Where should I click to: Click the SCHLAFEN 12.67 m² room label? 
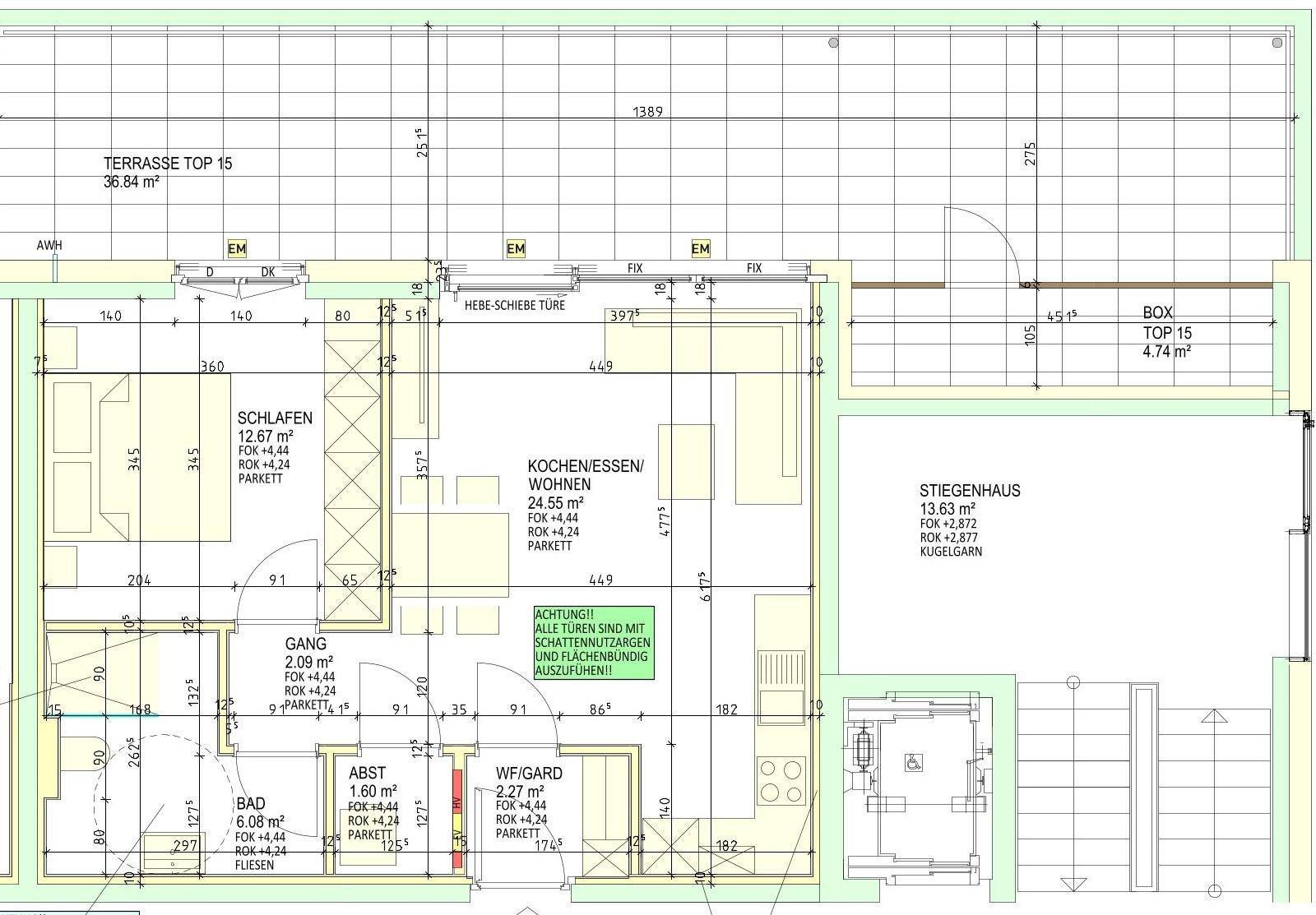[275, 427]
